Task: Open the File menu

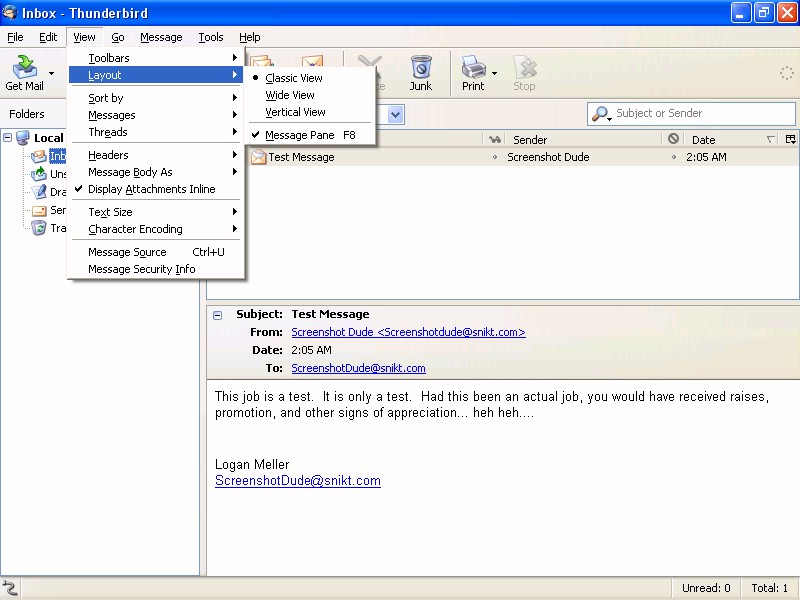Action: point(15,37)
